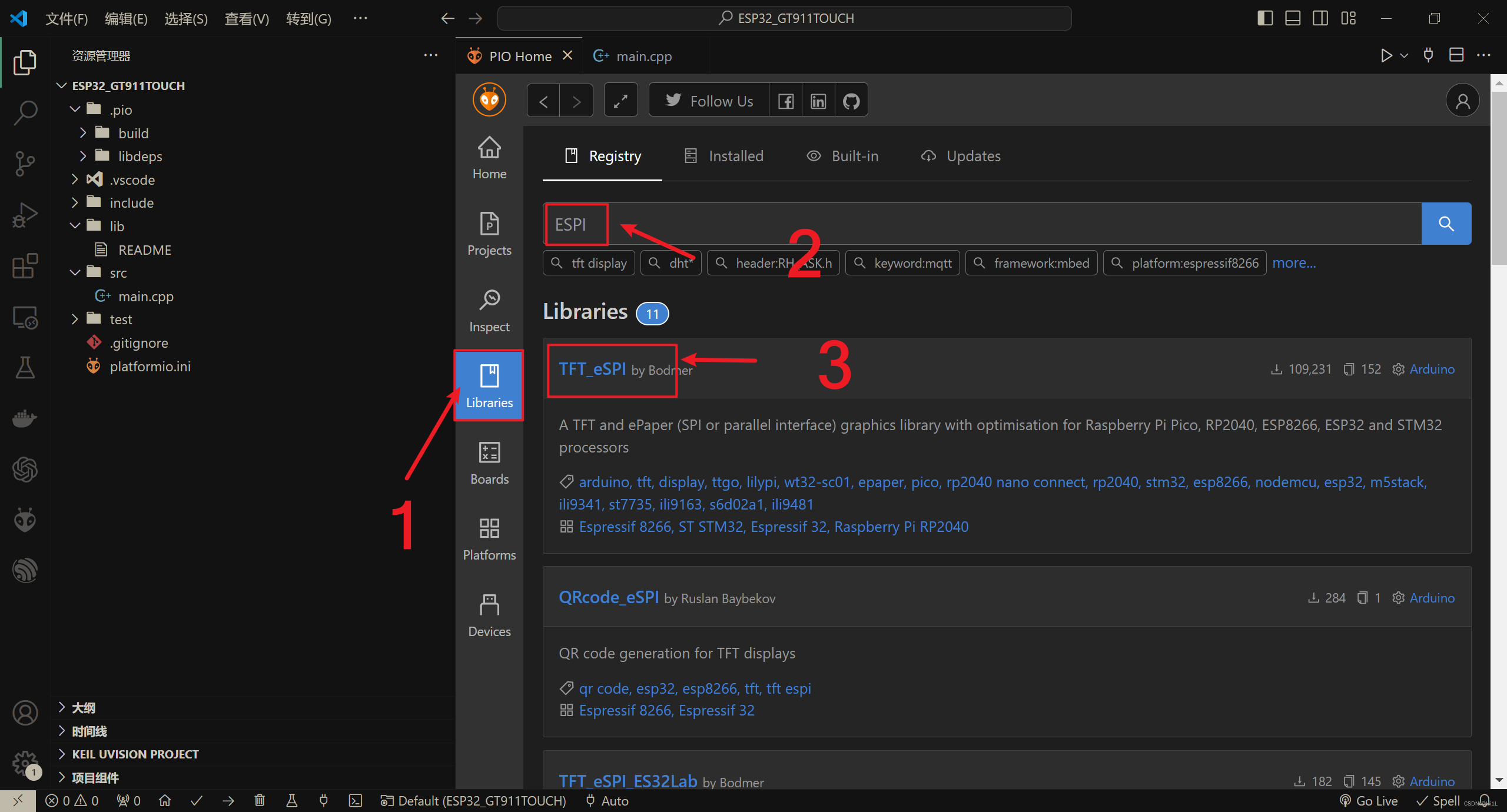
Task: Expand the KEIL UVISION PROJECT section
Action: [x=135, y=754]
